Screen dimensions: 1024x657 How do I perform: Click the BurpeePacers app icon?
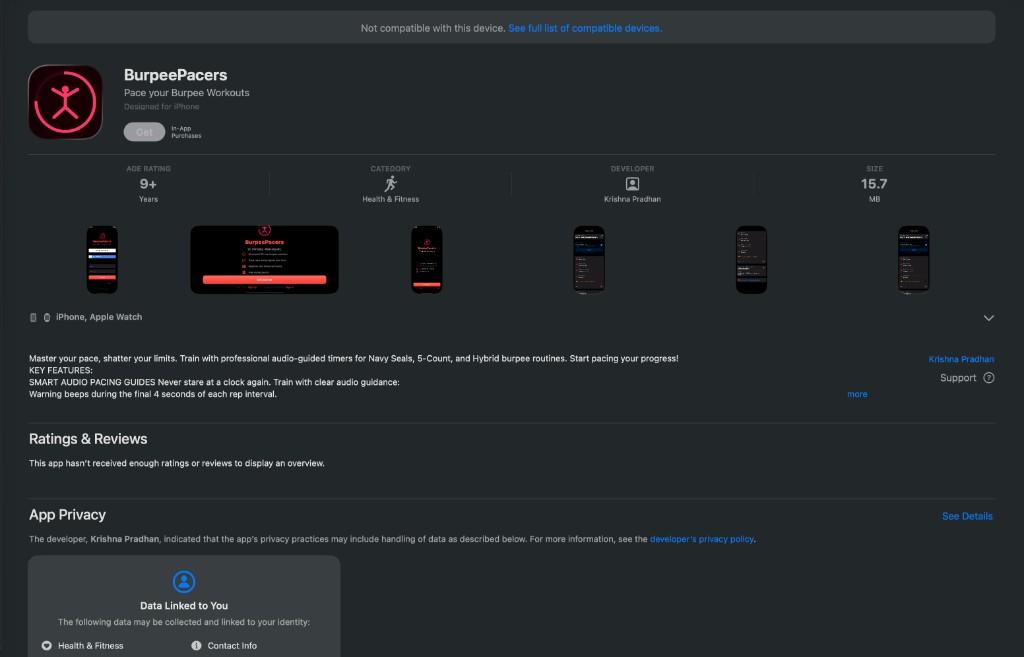coord(65,102)
